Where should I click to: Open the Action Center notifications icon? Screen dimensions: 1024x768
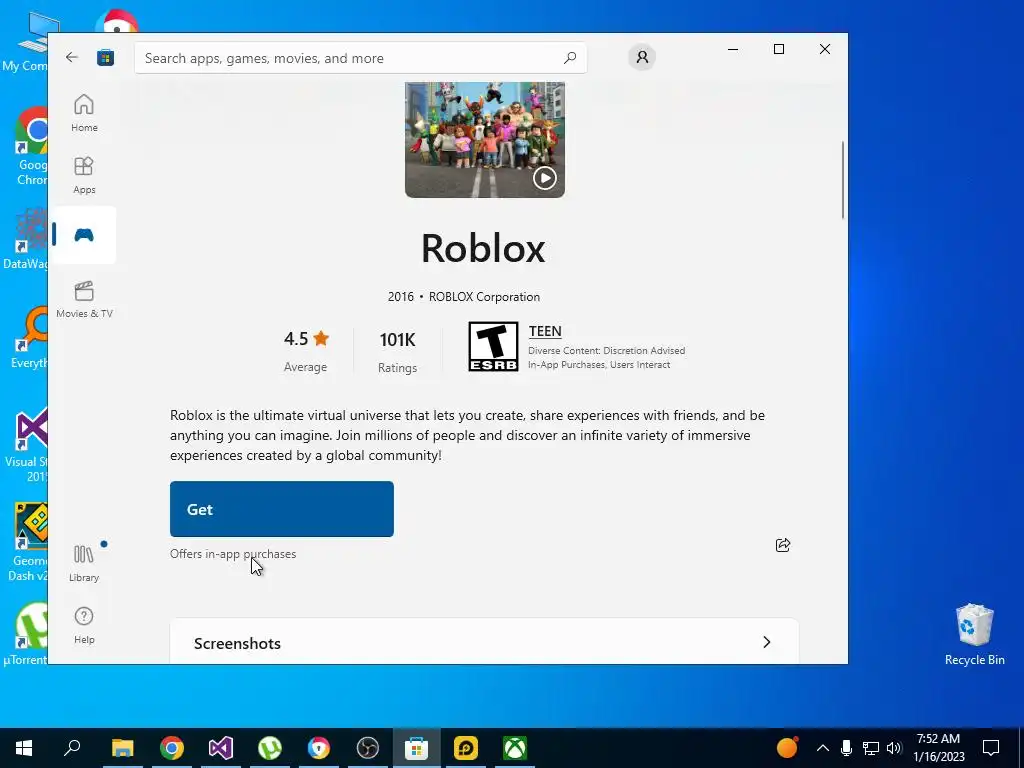click(x=991, y=748)
